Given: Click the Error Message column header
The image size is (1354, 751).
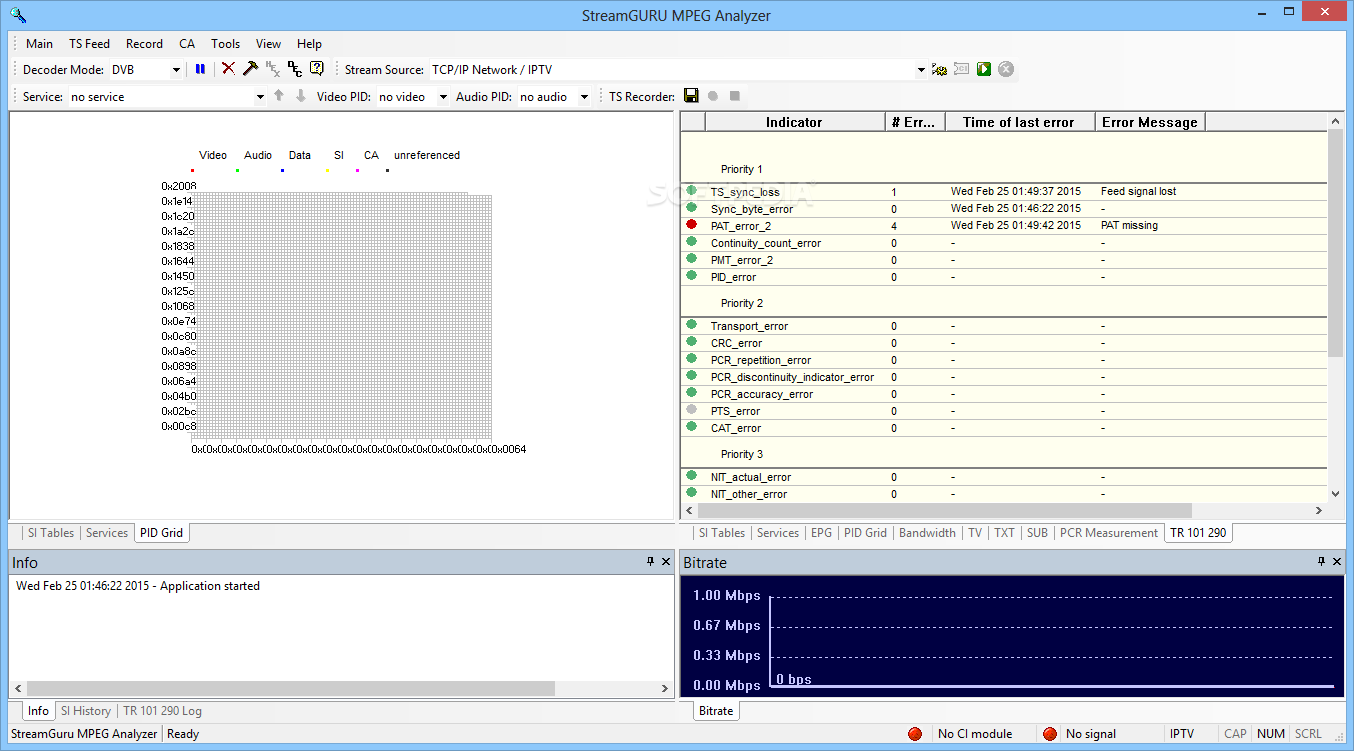Looking at the screenshot, I should 1150,122.
